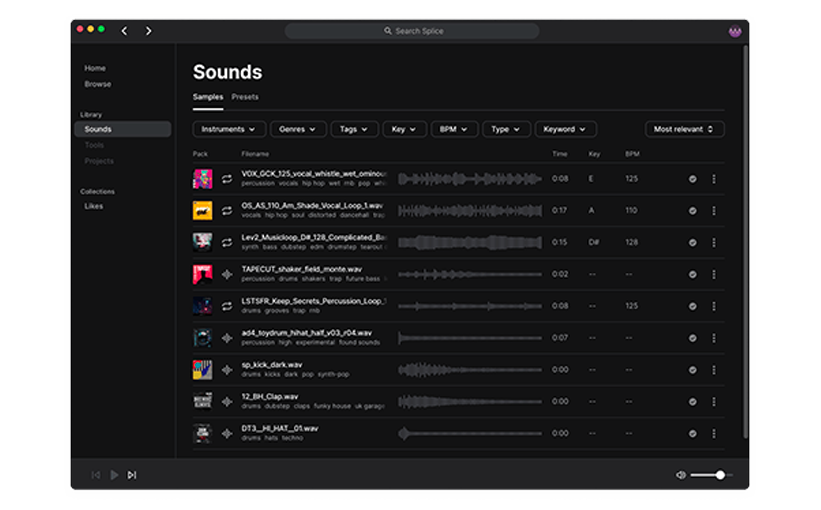Go to the previous track in the player

click(96, 475)
